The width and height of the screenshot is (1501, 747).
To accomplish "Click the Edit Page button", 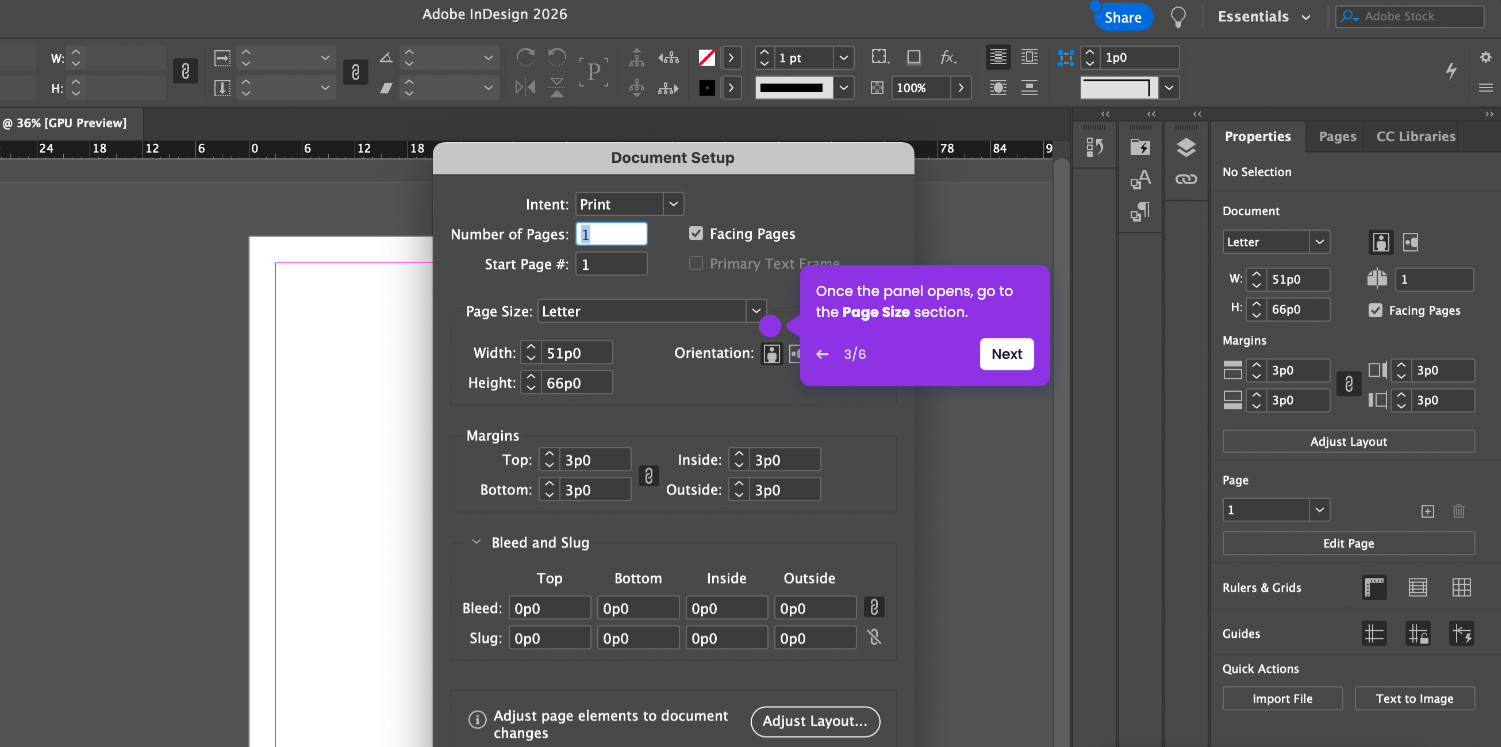I will pos(1349,543).
